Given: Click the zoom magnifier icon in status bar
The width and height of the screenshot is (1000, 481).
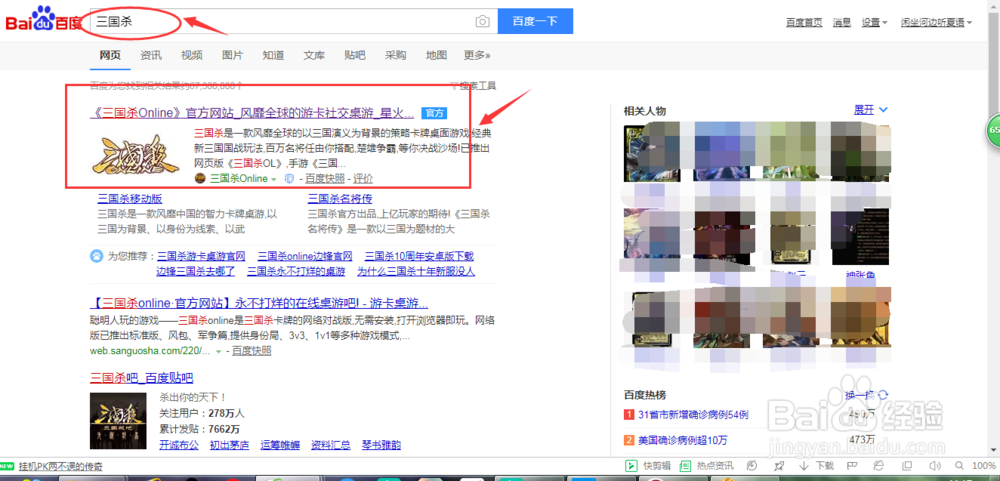Looking at the screenshot, I should 960,466.
